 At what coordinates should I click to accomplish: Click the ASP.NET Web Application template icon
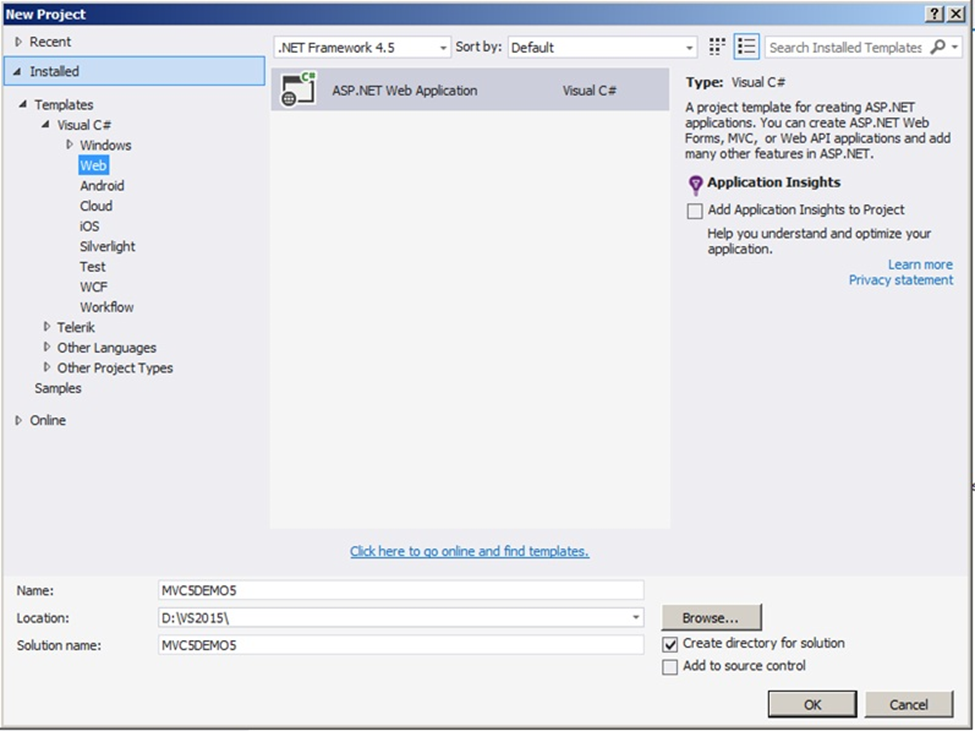(298, 89)
